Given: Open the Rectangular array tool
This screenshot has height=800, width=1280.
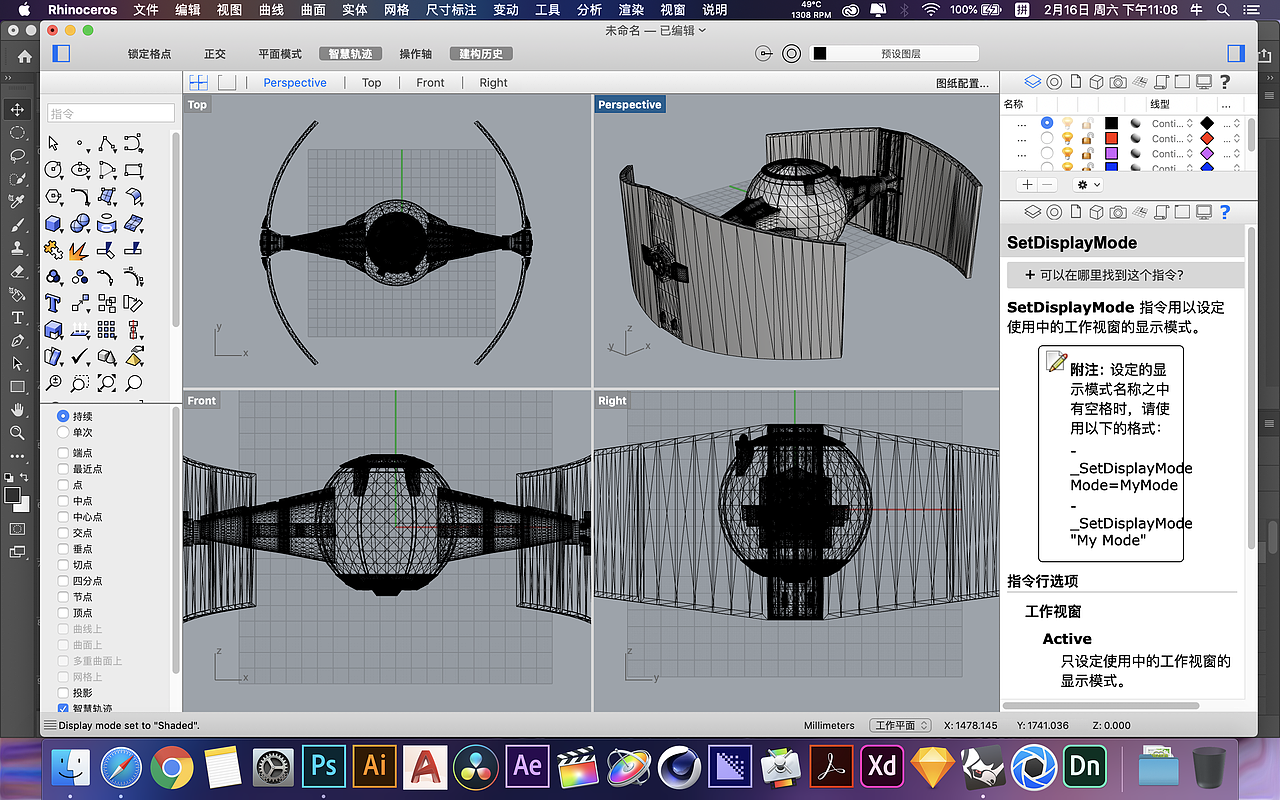Looking at the screenshot, I should tap(107, 328).
